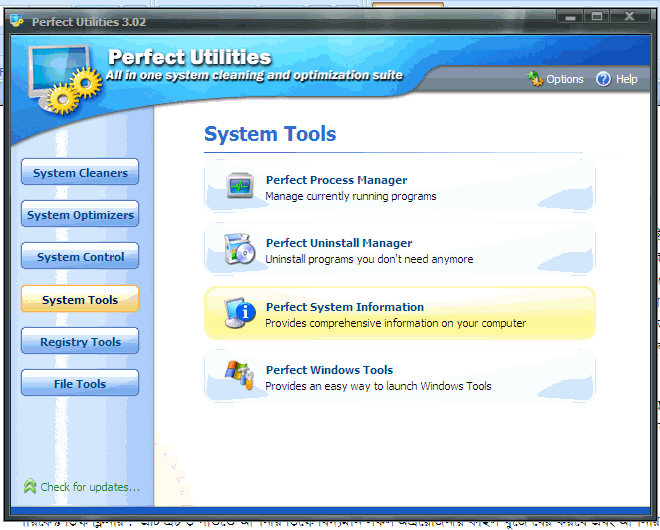Click Check for updates link text
Viewport: 660px width, 530px height.
[x=90, y=487]
